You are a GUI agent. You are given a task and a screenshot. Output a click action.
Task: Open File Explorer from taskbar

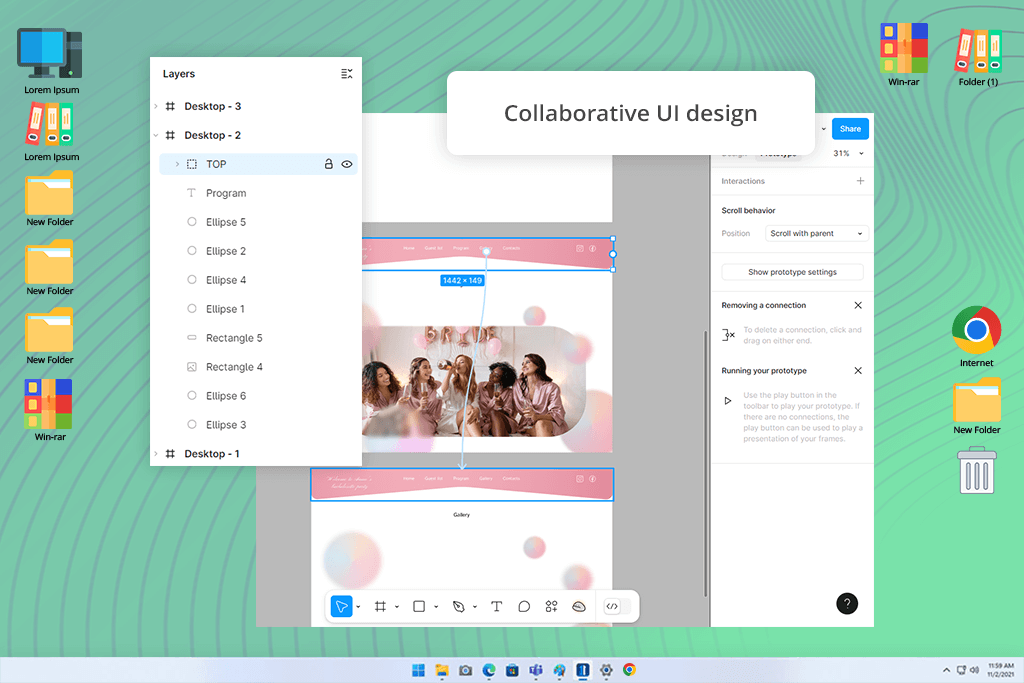click(442, 670)
